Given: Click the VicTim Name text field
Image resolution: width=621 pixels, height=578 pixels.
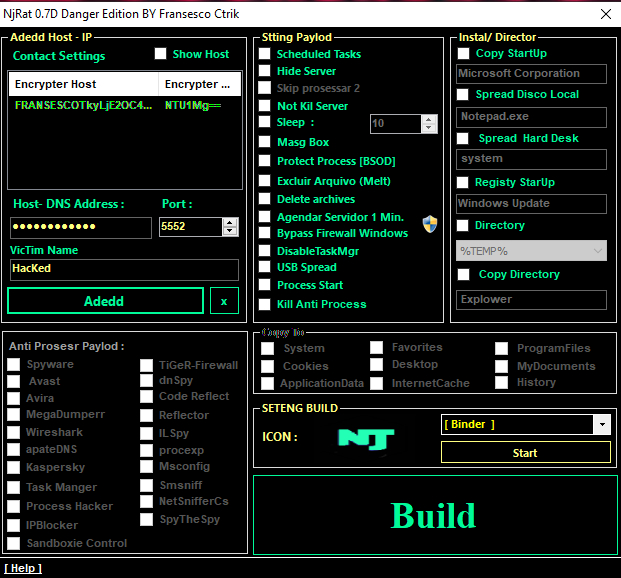Looking at the screenshot, I should click(124, 270).
